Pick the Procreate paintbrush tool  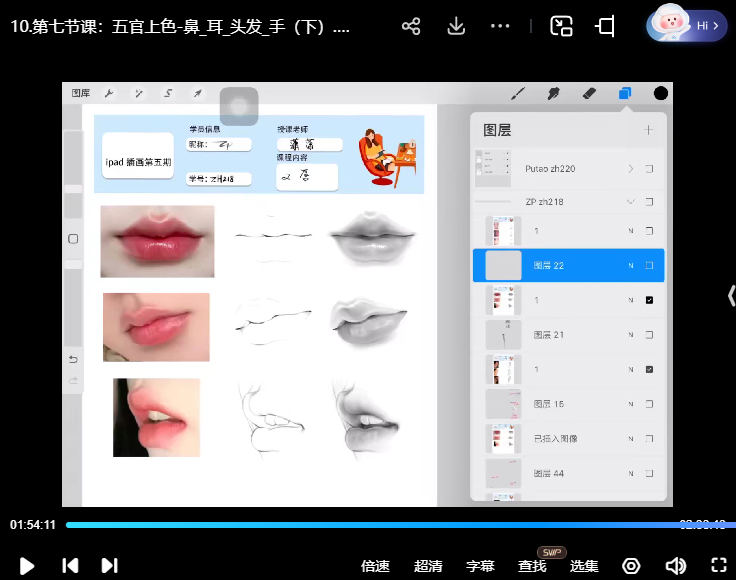tap(518, 93)
